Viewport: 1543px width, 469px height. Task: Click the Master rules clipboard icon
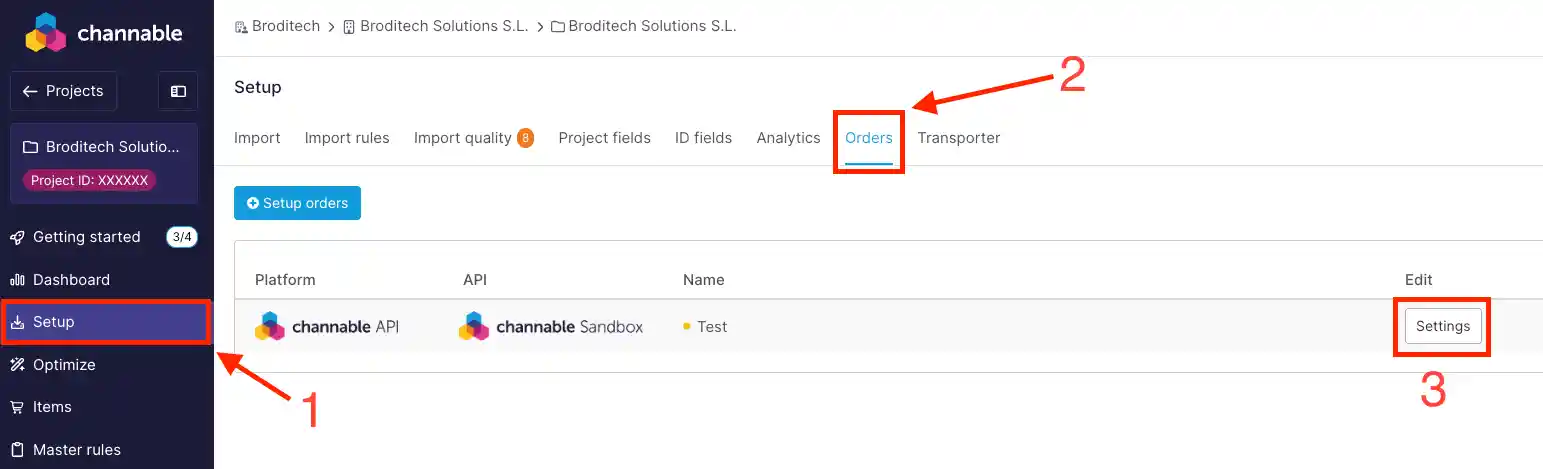pyautogui.click(x=17, y=450)
